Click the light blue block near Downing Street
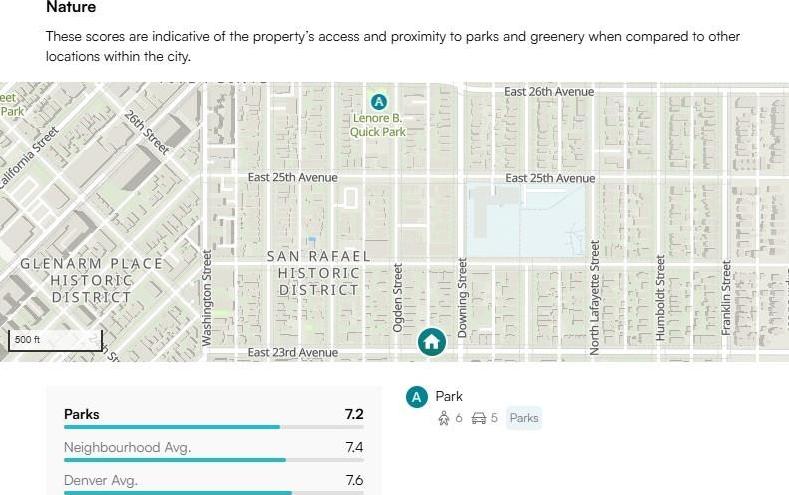This screenshot has height=495, width=789. 526,221
